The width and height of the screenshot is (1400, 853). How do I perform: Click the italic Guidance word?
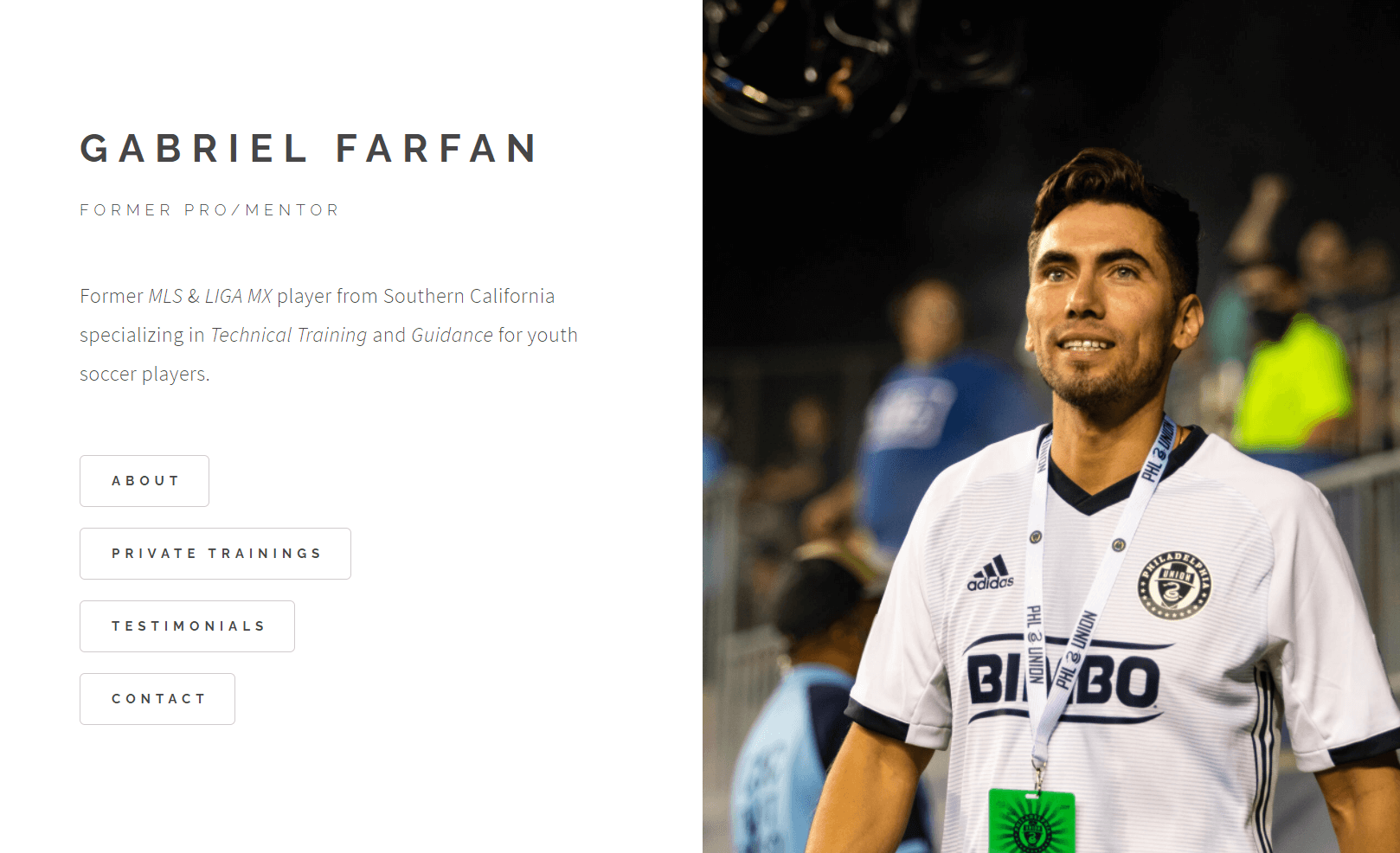coord(452,335)
